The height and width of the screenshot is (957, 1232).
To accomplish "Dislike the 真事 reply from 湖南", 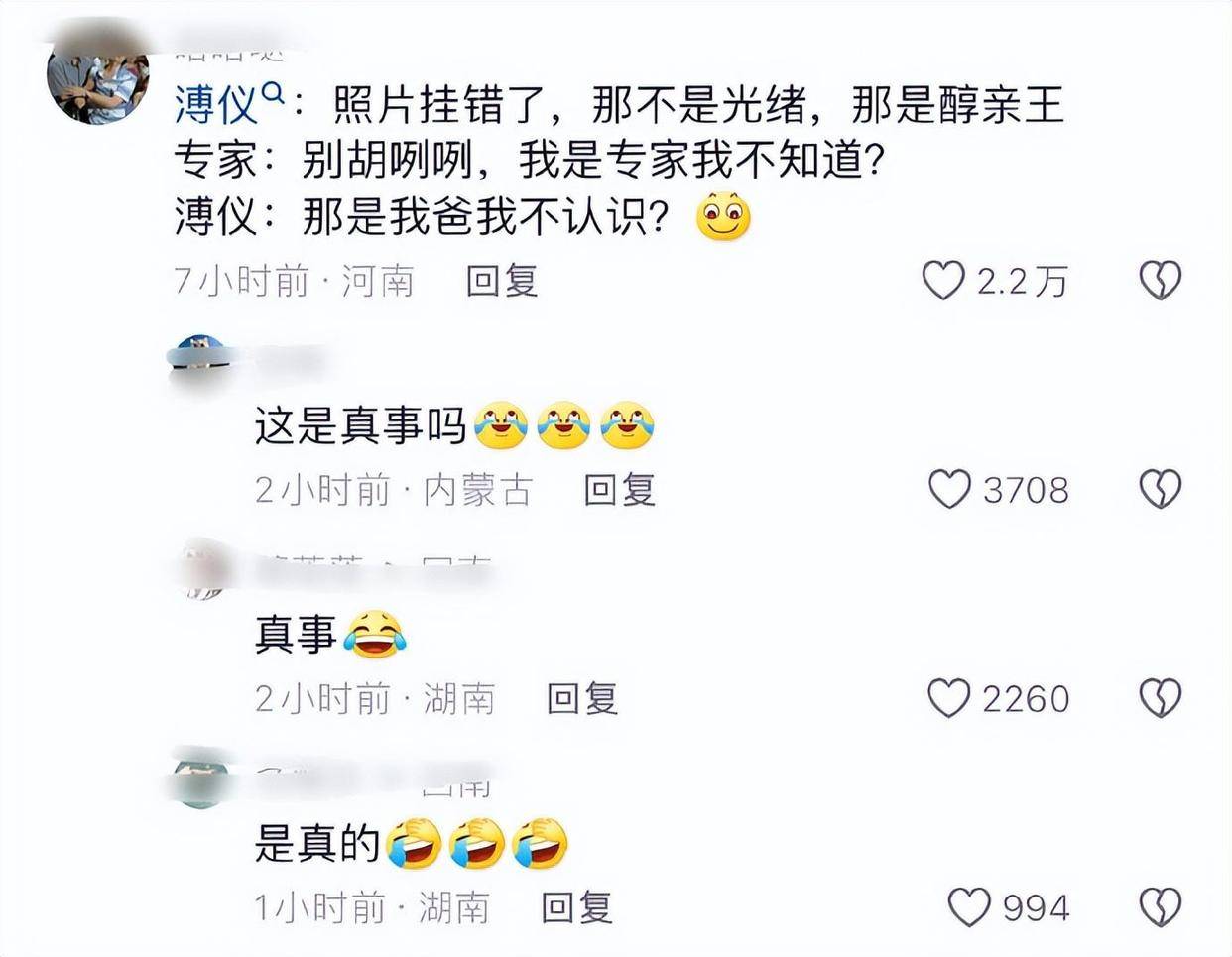I will pos(1160,699).
